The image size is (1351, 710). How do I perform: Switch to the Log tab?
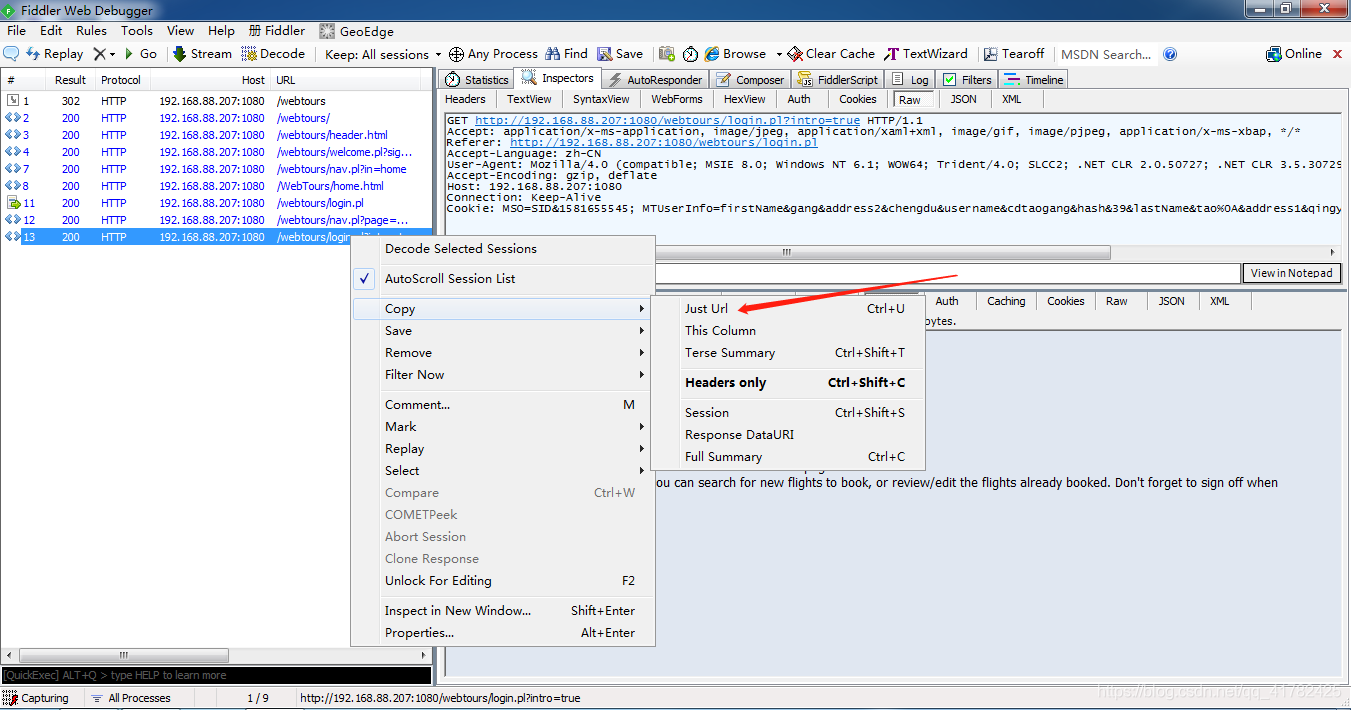point(911,79)
